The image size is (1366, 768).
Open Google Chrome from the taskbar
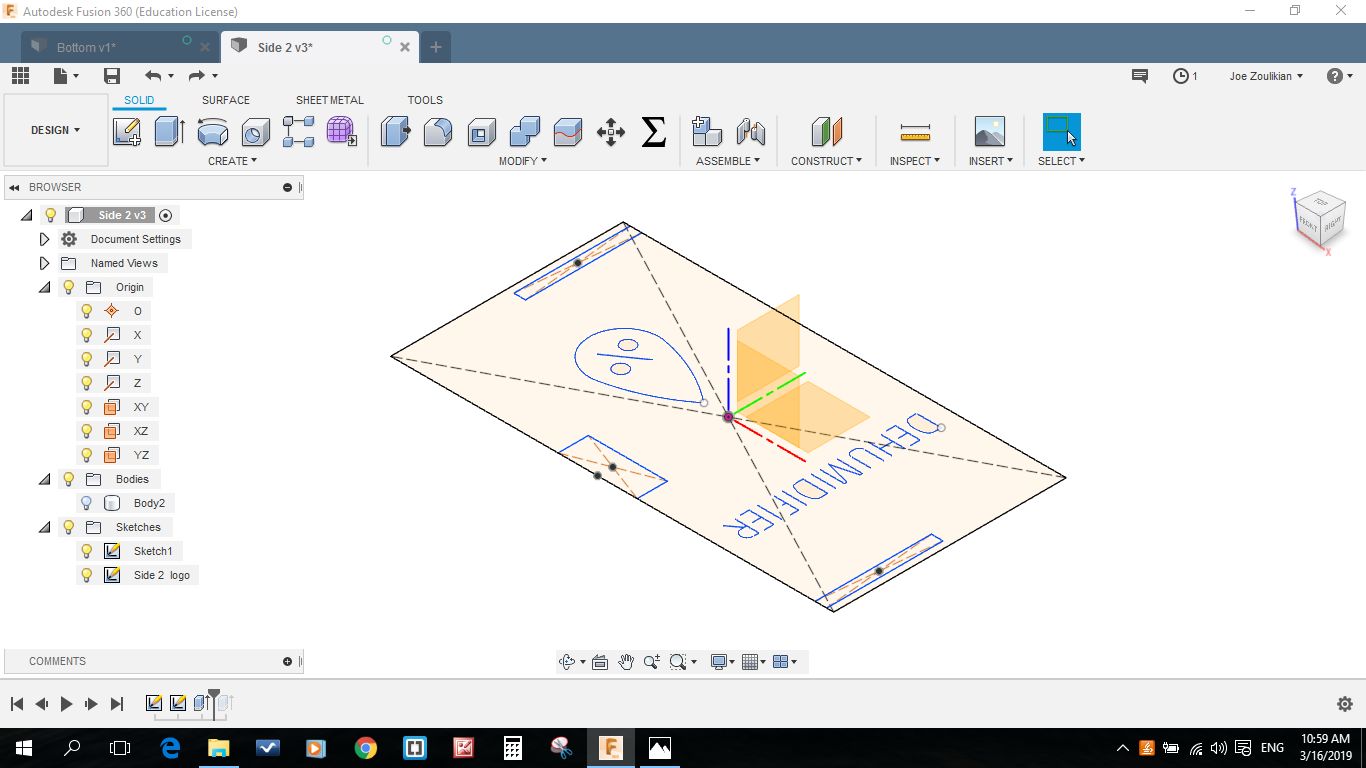point(366,748)
